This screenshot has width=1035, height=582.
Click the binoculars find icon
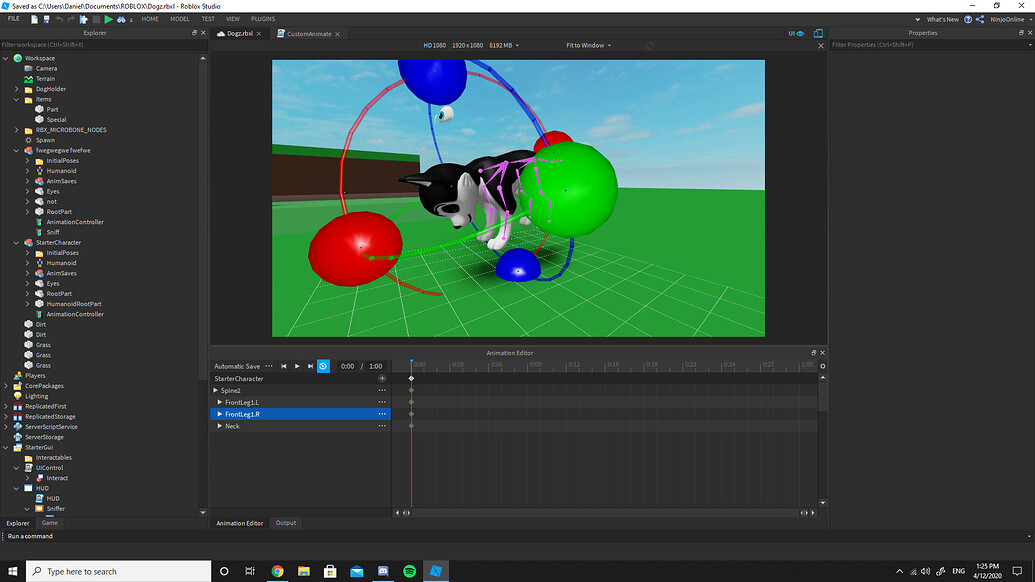(x=121, y=19)
